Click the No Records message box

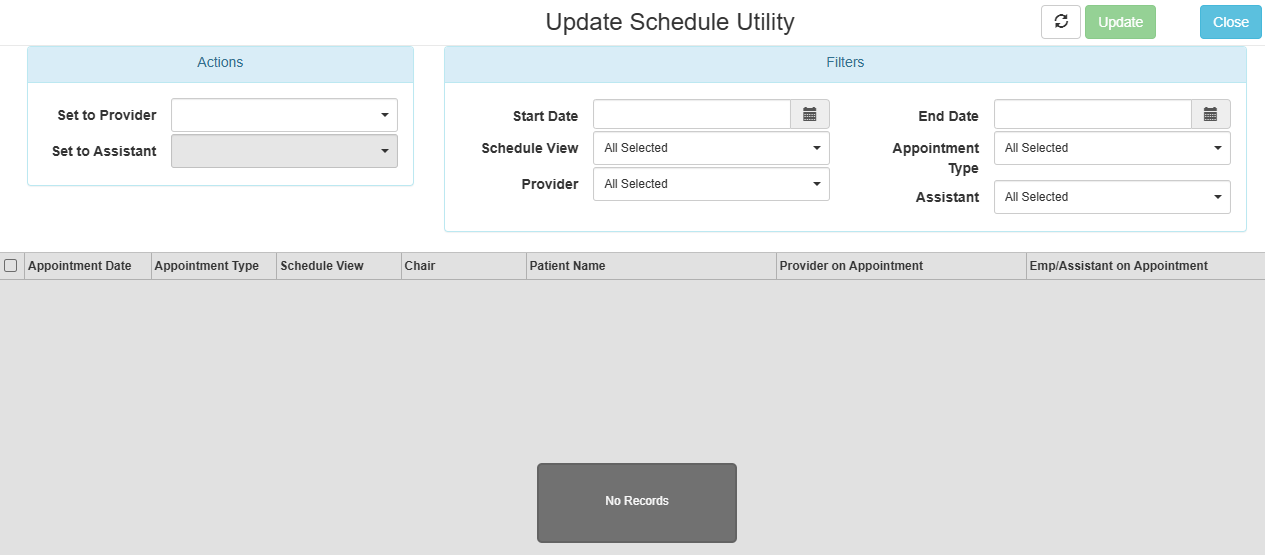tap(637, 502)
